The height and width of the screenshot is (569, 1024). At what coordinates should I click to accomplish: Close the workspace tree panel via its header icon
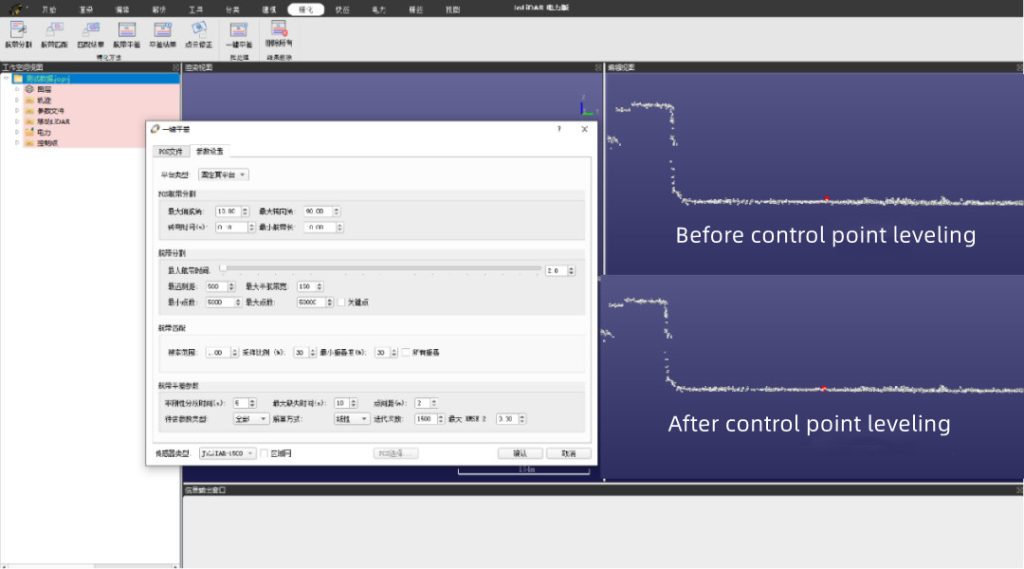click(175, 67)
